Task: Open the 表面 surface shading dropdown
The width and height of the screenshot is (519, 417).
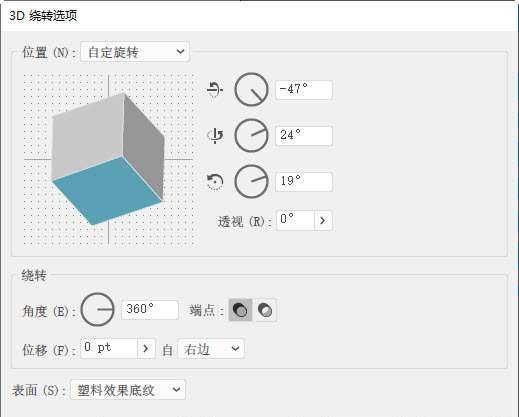Action: pos(128,389)
